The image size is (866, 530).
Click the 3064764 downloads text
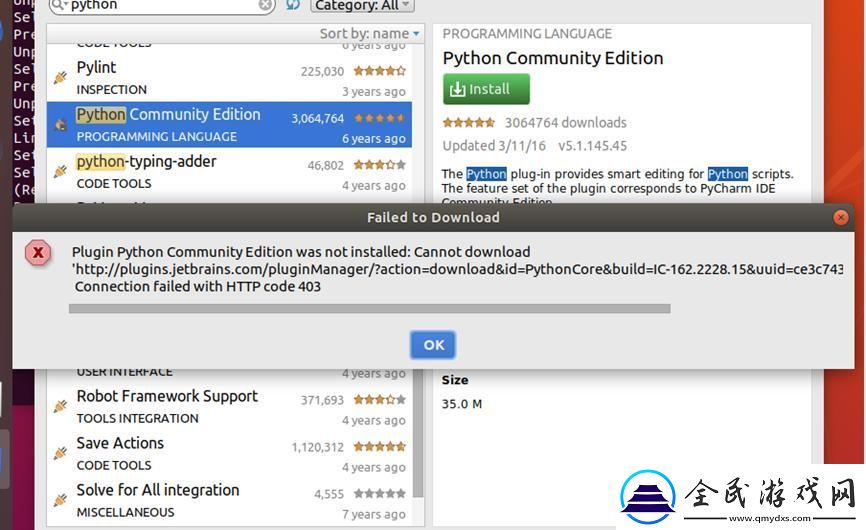point(566,123)
